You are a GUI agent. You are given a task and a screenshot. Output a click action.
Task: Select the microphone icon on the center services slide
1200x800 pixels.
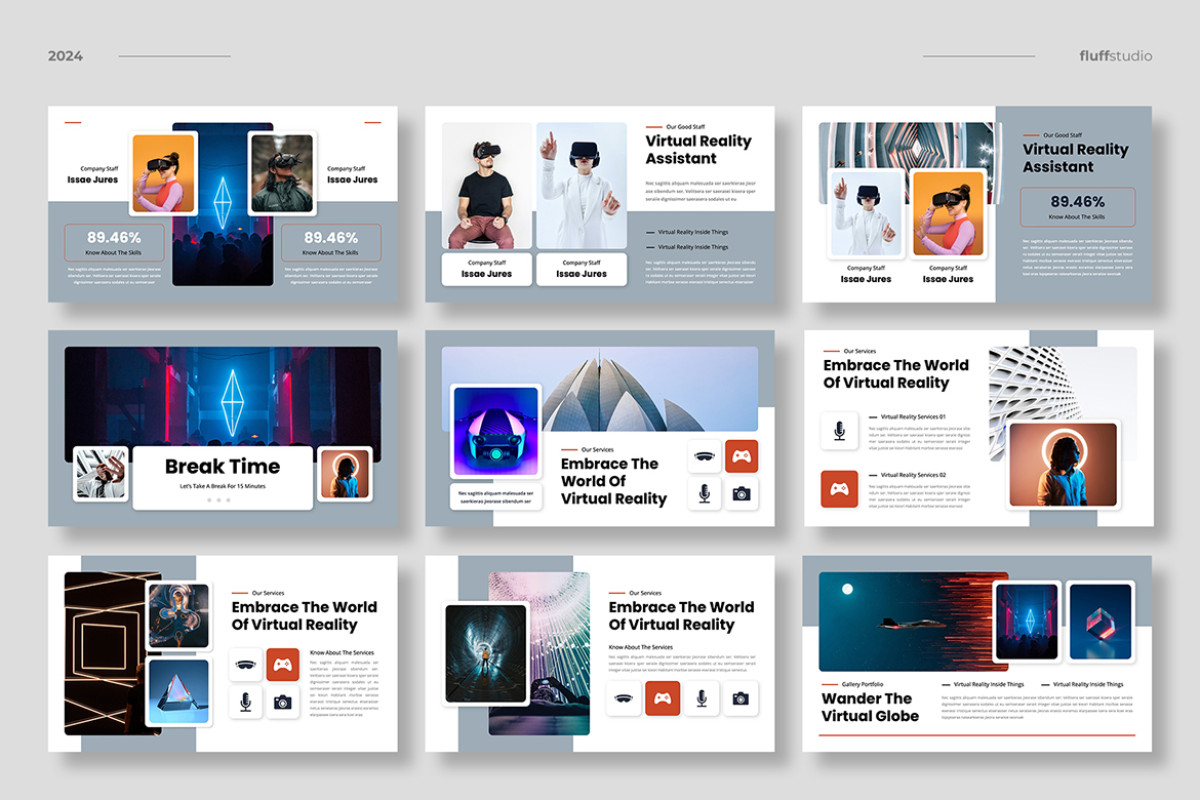tap(705, 493)
